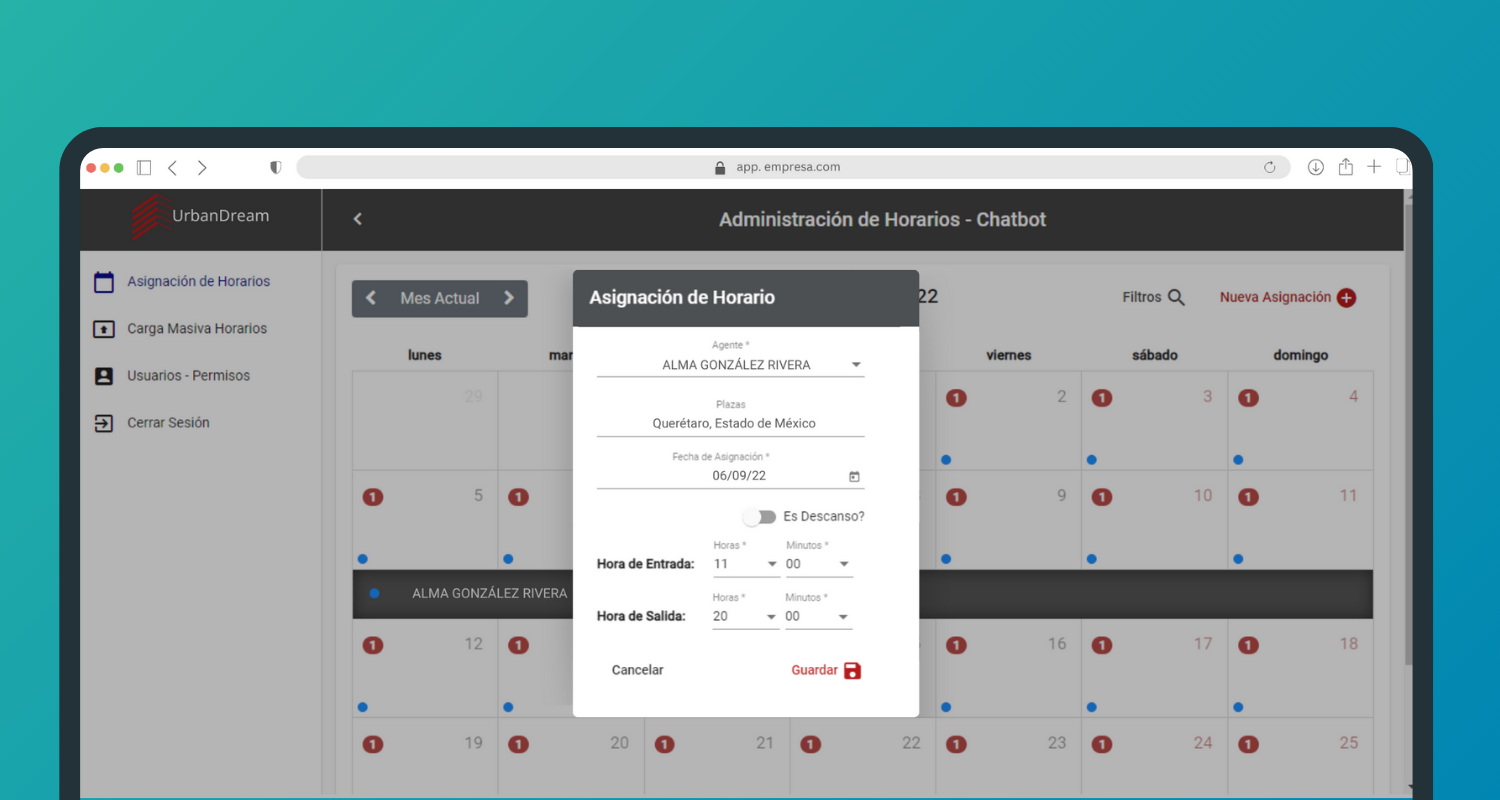Click the browser downloads icon
Viewport: 1500px width, 800px height.
click(1316, 168)
